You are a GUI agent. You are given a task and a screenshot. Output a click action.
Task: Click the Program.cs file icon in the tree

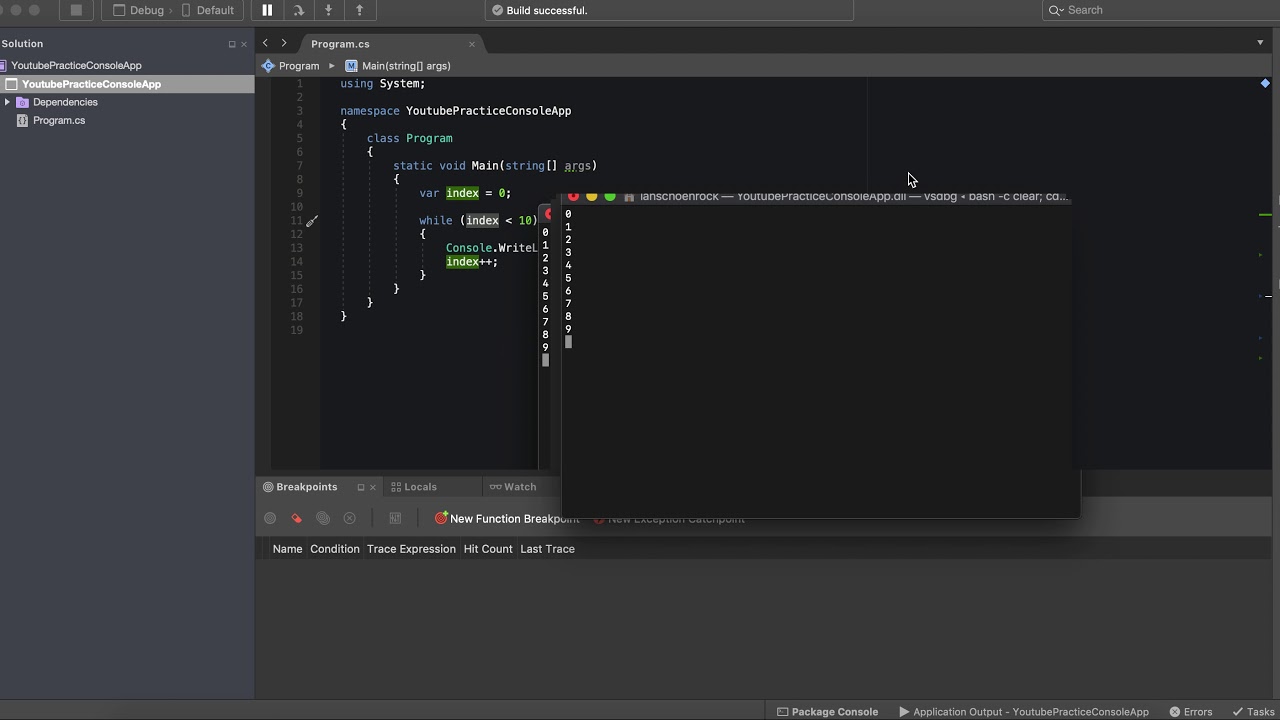click(x=22, y=120)
